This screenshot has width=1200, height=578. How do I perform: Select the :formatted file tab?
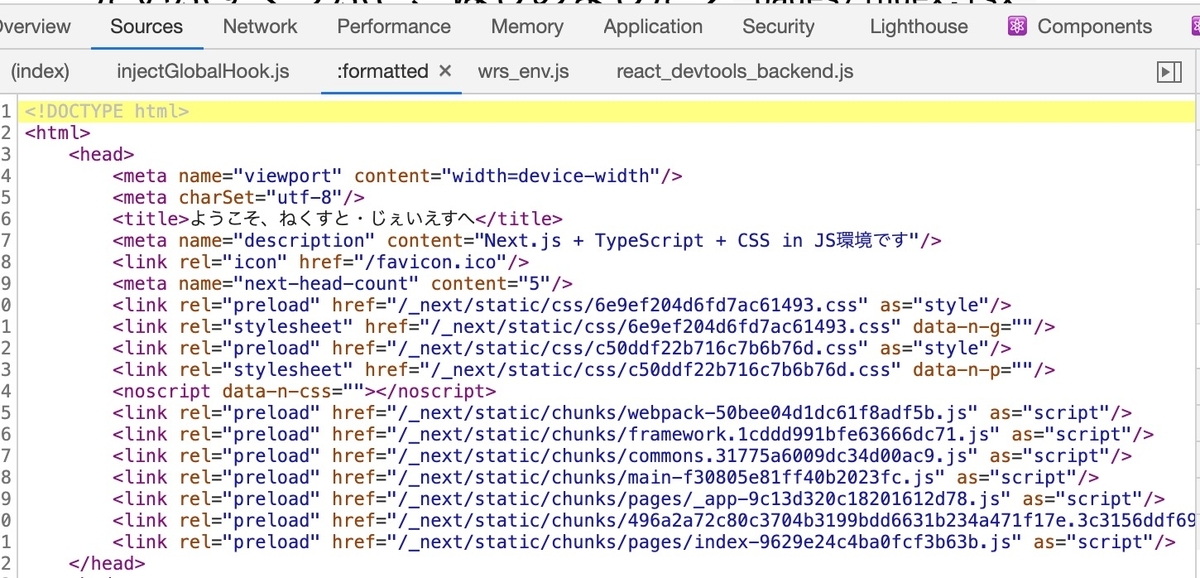(382, 71)
